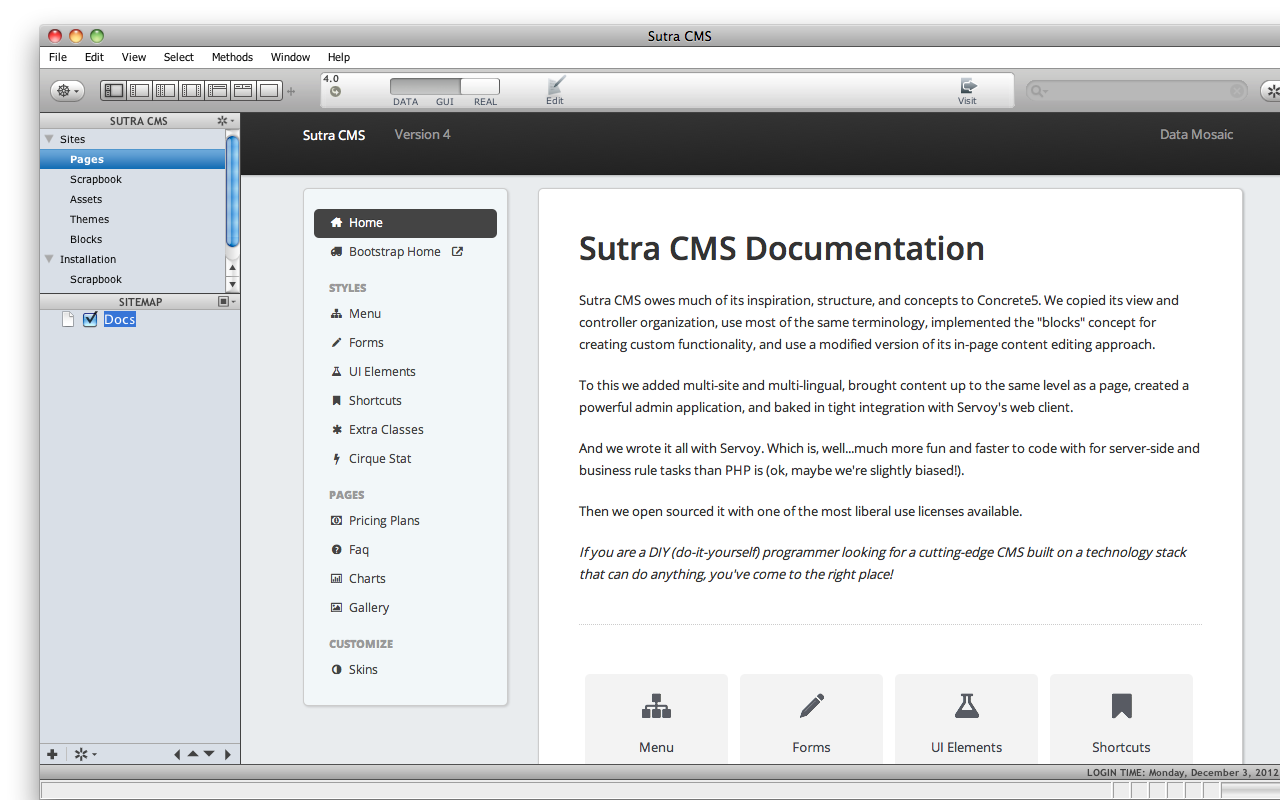Viewport: 1280px width, 800px height.
Task: Open the SUTRA CMS panel gear dropdown
Action: tap(226, 121)
